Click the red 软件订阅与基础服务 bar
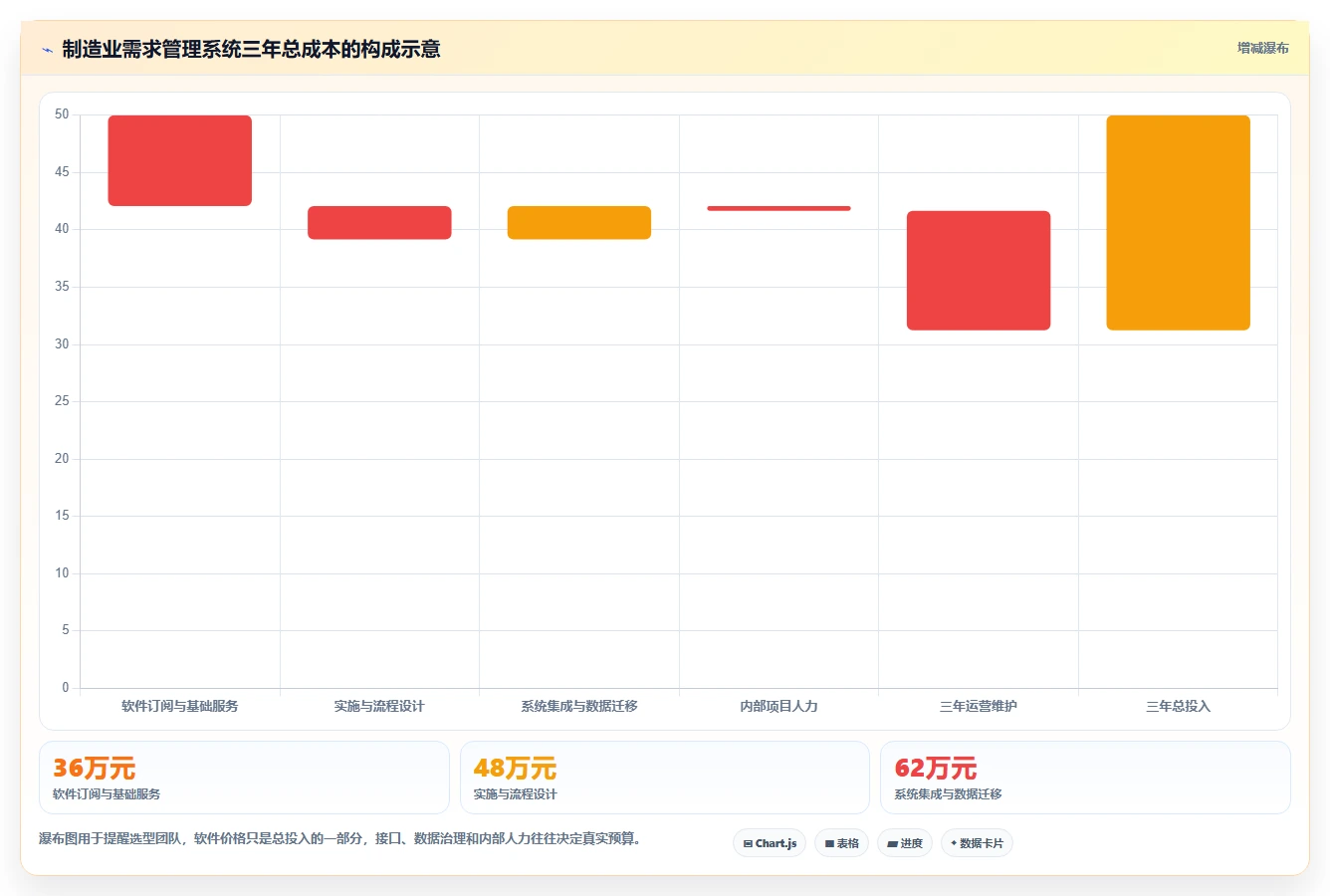Viewport: 1330px width, 896px height. click(x=180, y=160)
